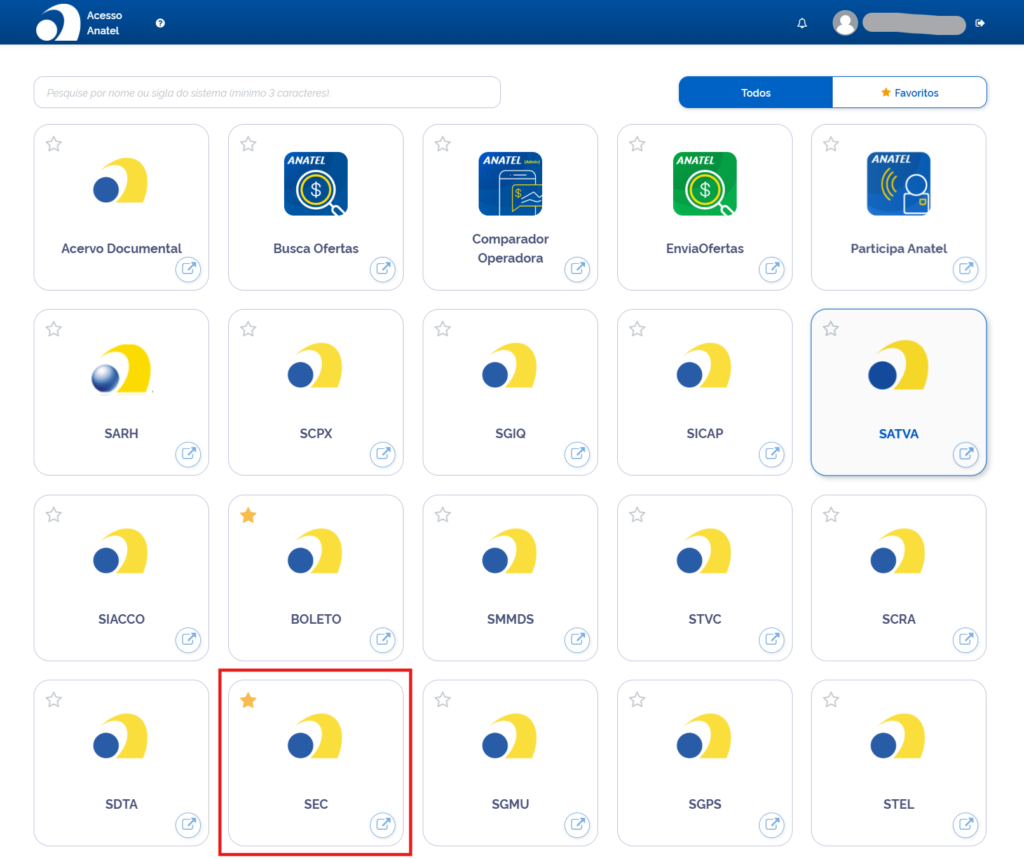Open the SATVA card label
Viewport: 1024px width, 859px height.
coord(899,434)
